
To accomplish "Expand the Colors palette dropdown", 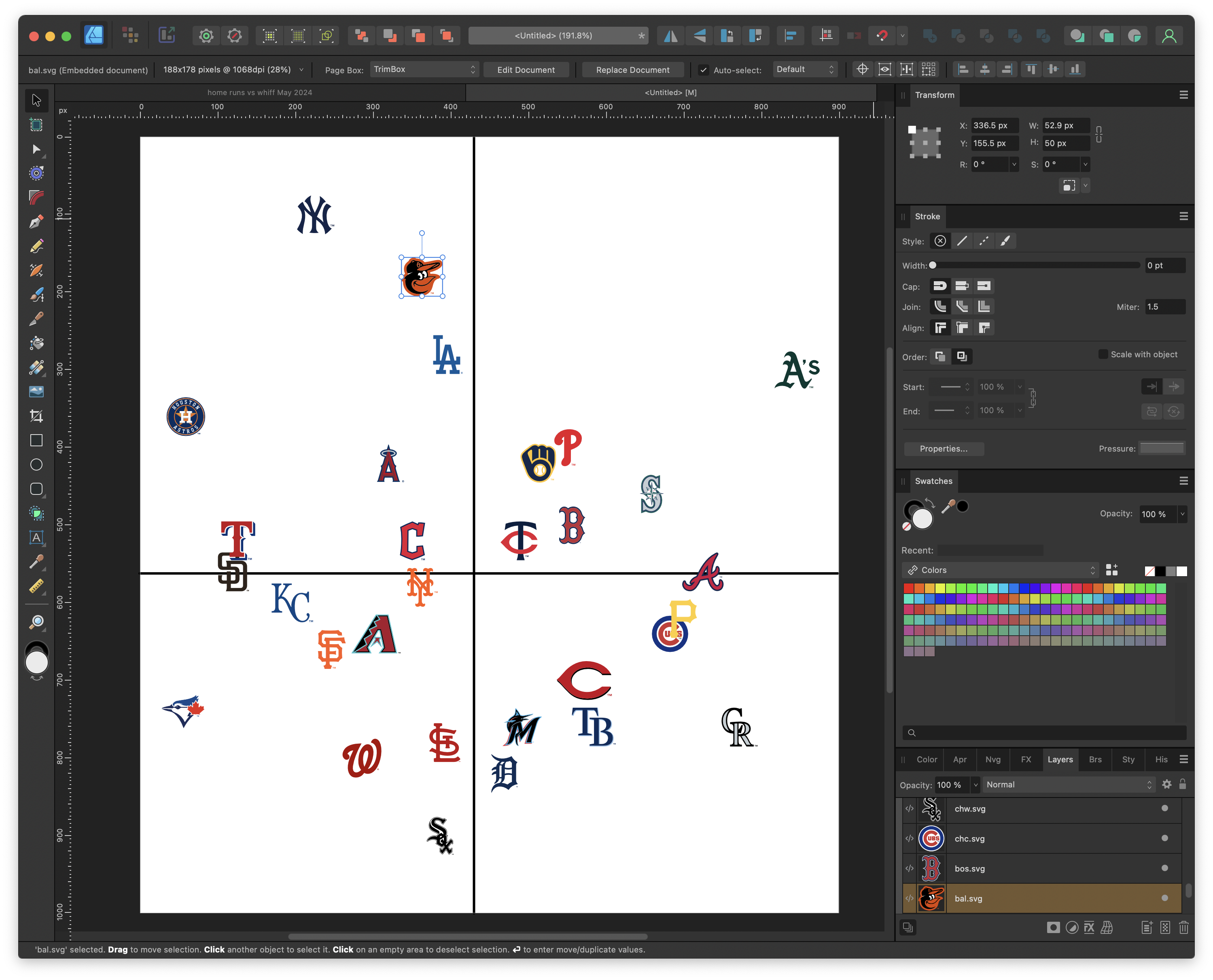I will 1000,570.
